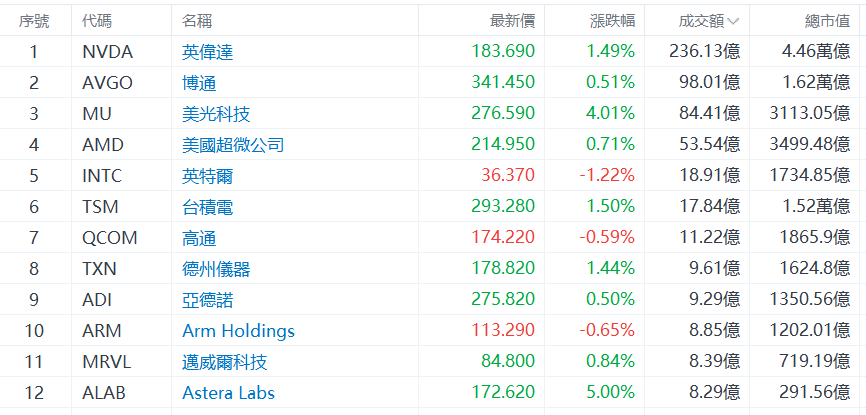Image resolution: width=866 pixels, height=415 pixels.
Task: Click the 序號 column header
Action: coord(34,21)
